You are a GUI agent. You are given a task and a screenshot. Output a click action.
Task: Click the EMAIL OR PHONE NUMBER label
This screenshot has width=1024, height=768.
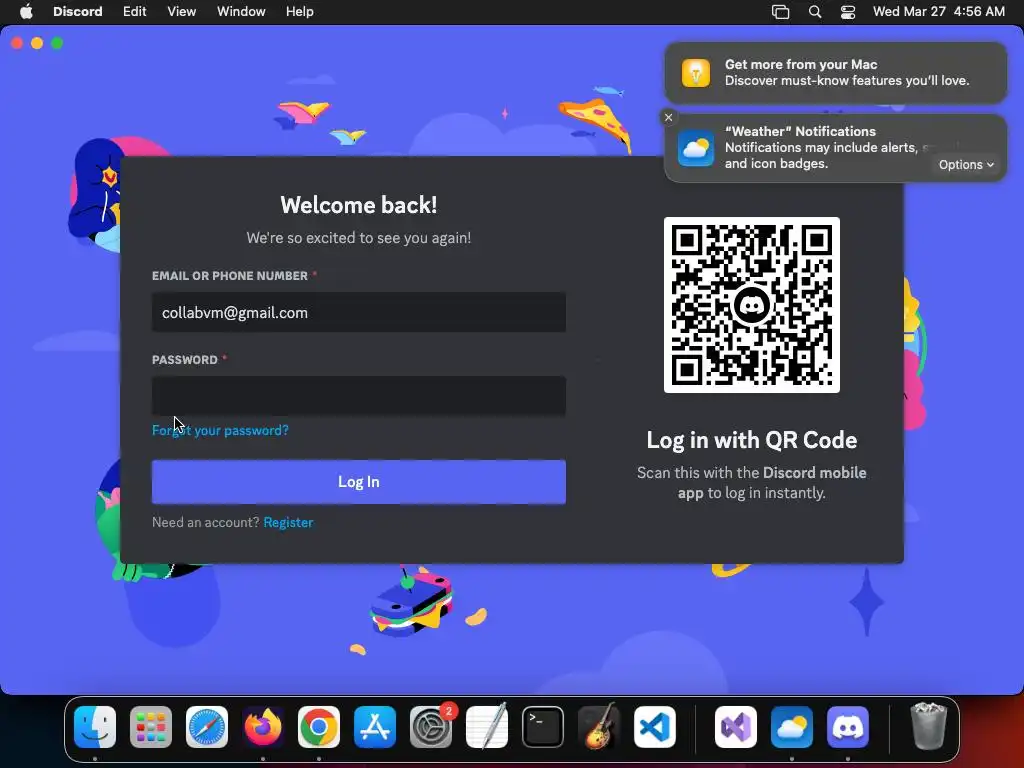(x=230, y=276)
